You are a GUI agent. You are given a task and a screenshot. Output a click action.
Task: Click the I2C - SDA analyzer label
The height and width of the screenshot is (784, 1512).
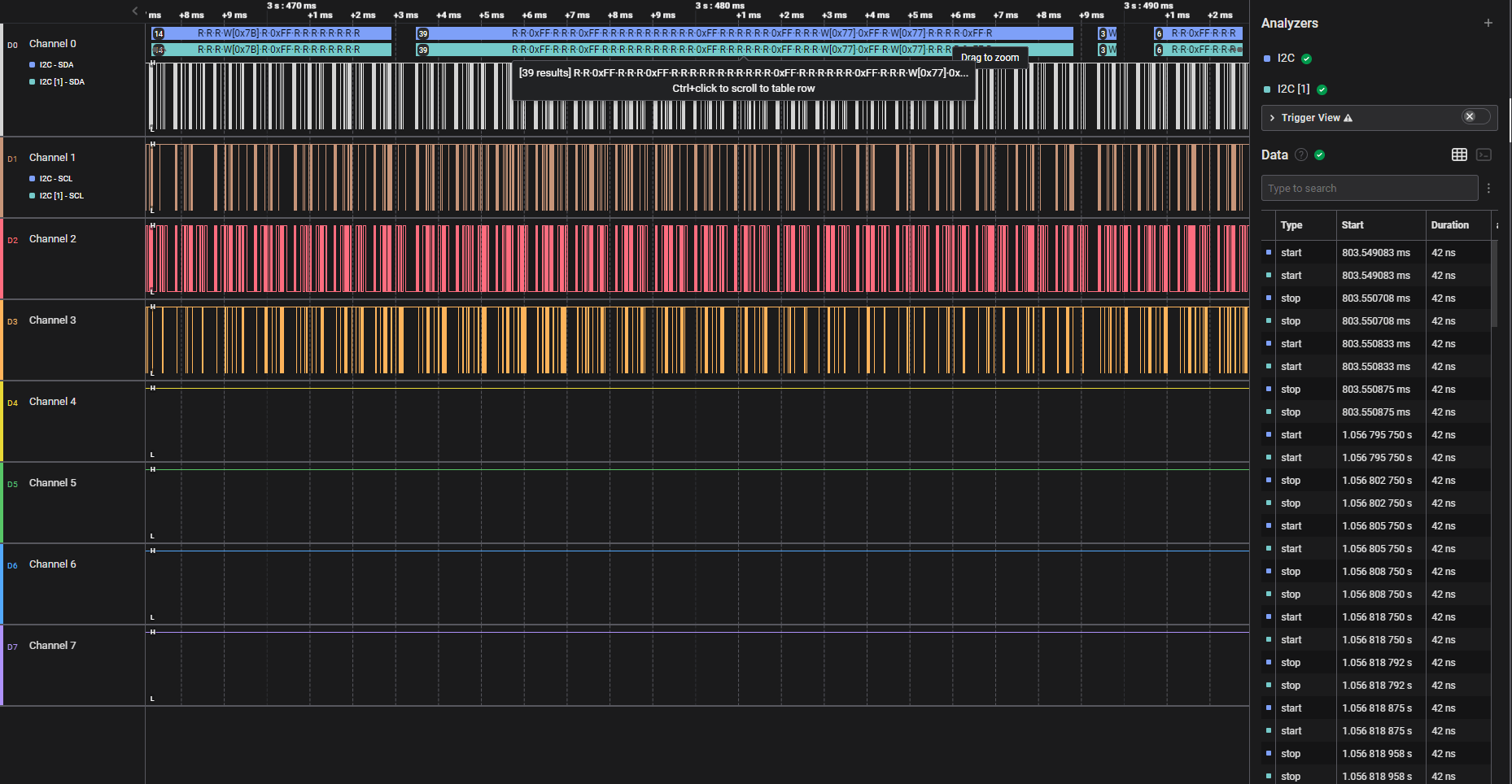pyautogui.click(x=56, y=64)
